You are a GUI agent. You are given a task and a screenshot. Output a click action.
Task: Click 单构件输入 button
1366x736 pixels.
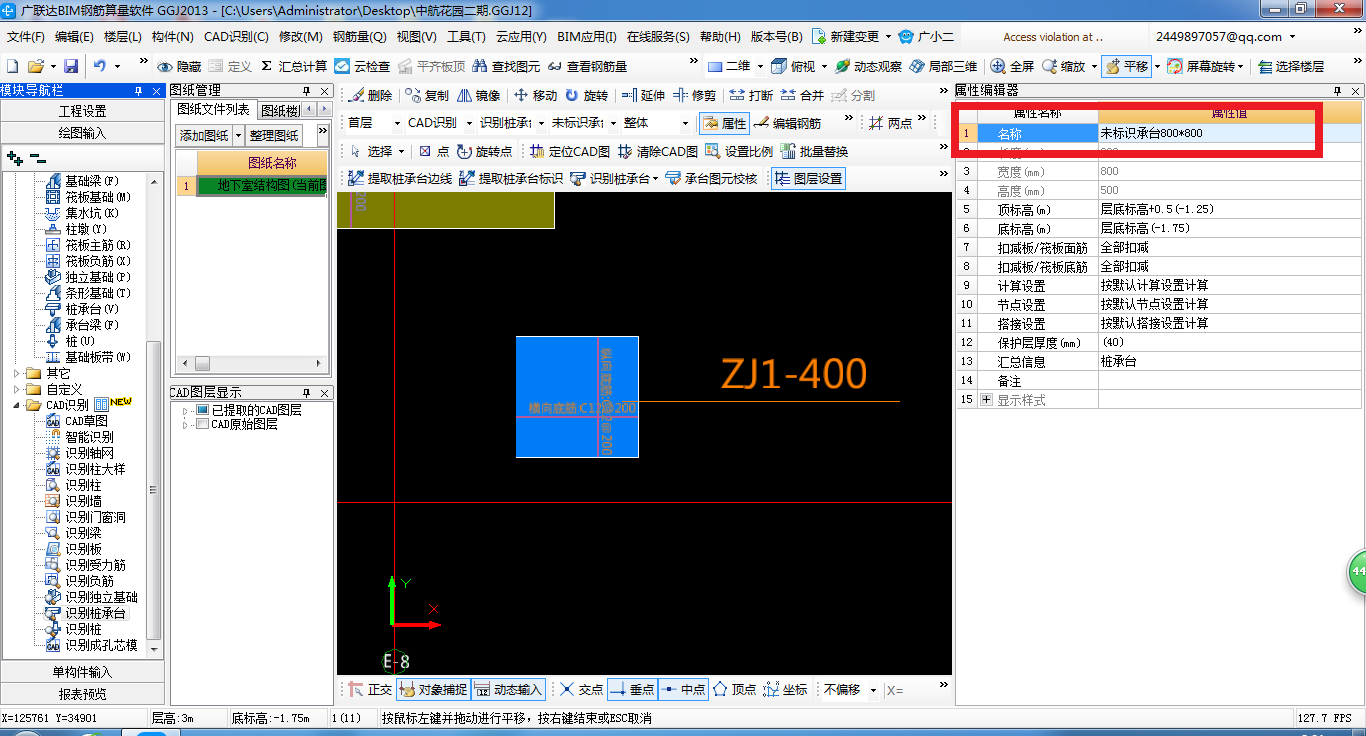coord(82,672)
